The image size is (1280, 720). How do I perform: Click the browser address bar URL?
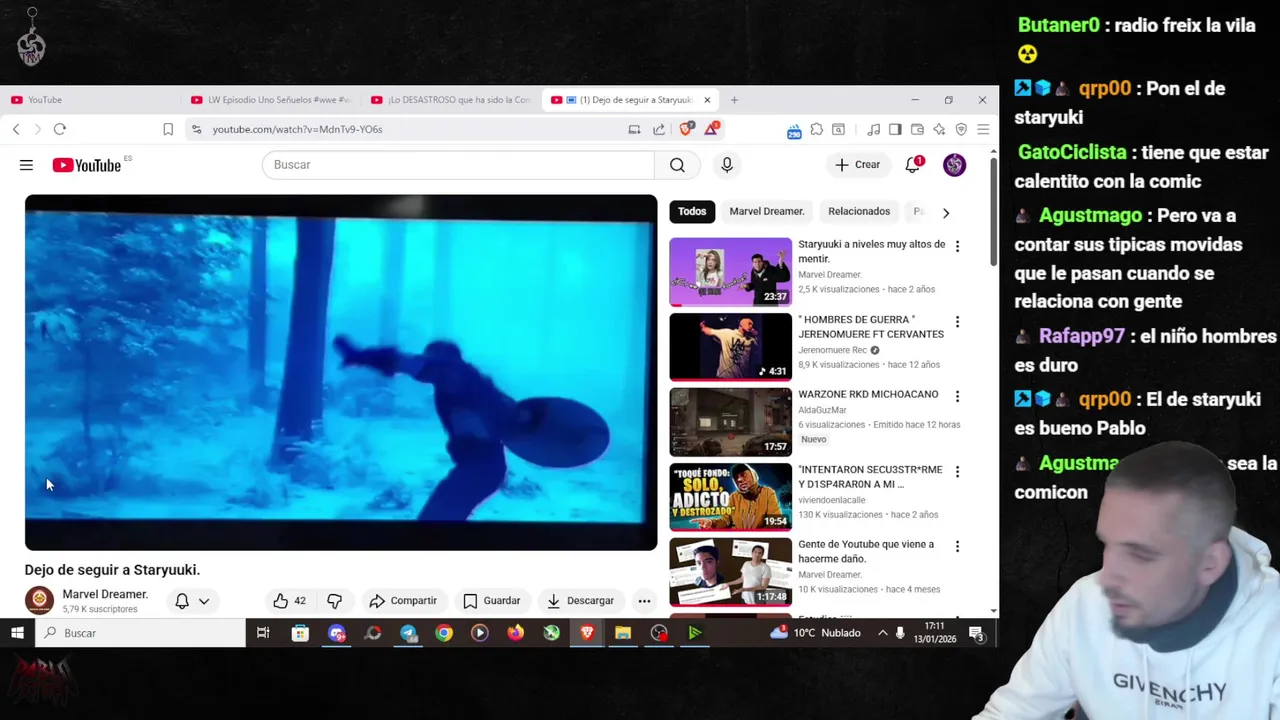click(297, 129)
